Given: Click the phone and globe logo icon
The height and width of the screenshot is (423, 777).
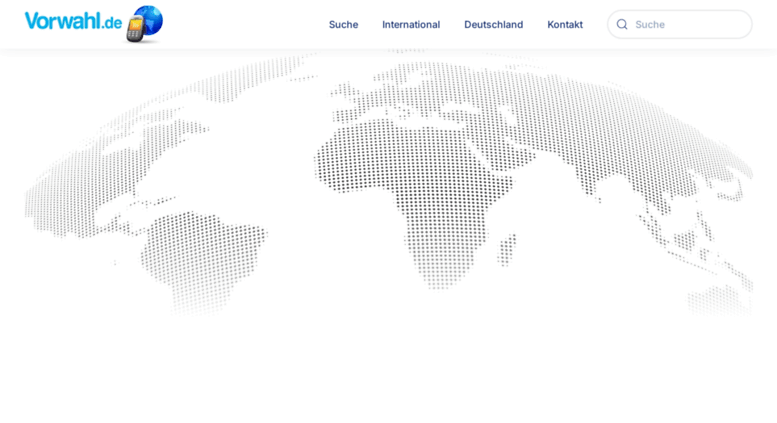Looking at the screenshot, I should pos(144,24).
